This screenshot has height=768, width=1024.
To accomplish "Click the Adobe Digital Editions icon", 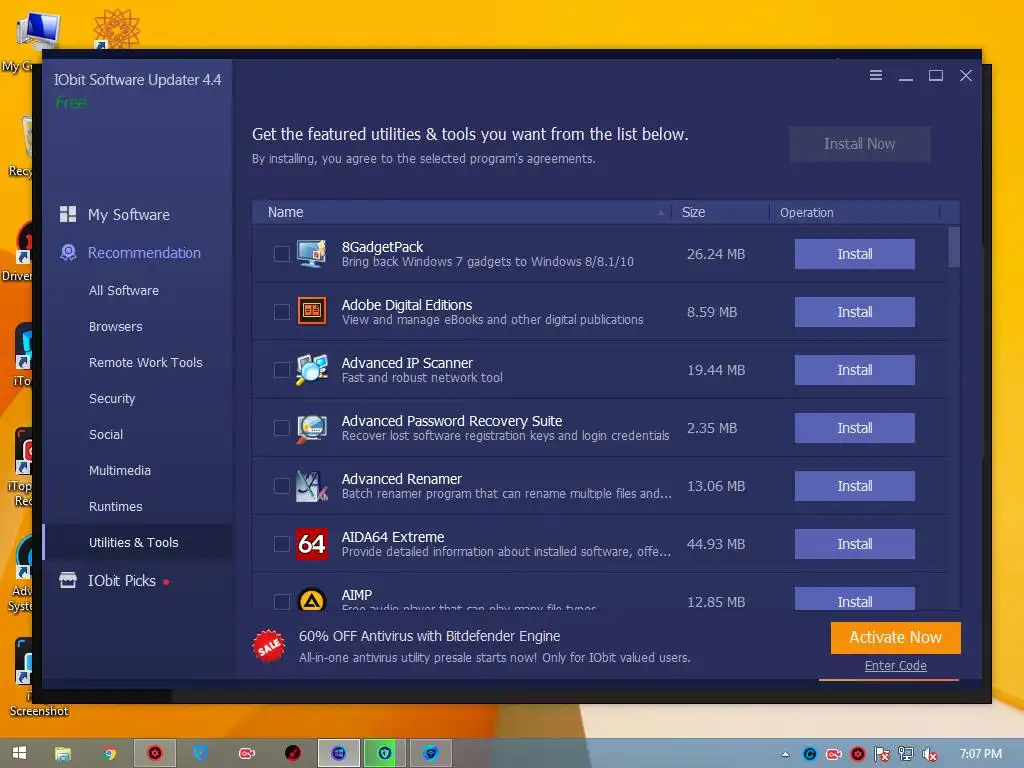I will point(312,312).
